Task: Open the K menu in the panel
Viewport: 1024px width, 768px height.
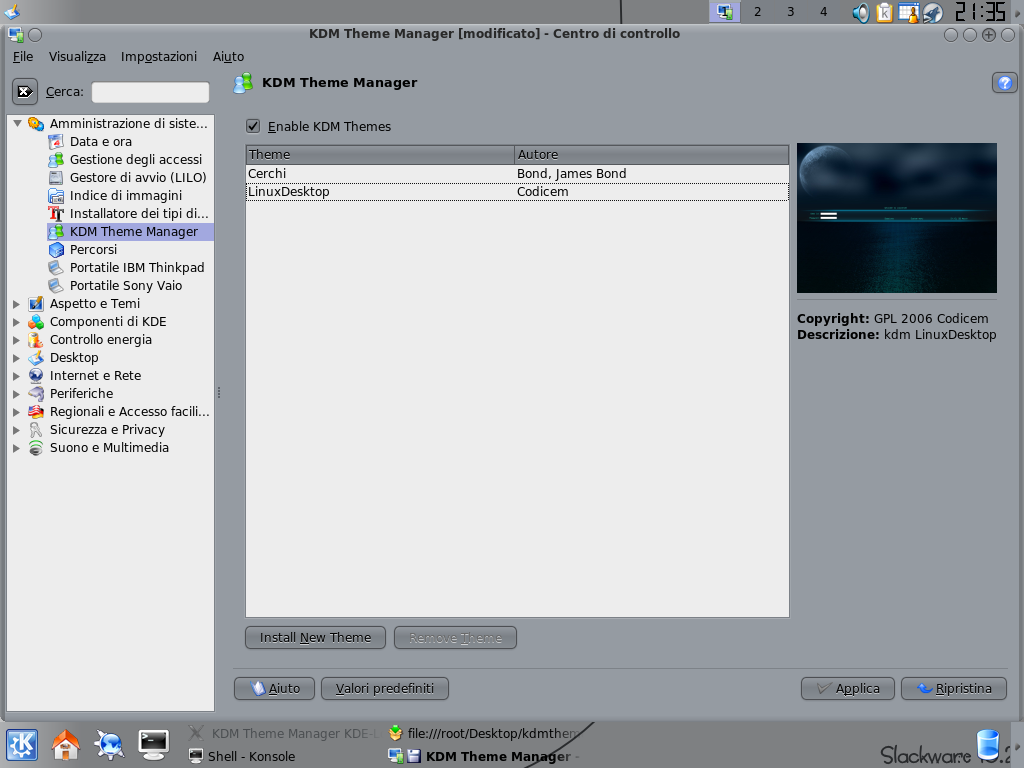Action: pos(22,745)
